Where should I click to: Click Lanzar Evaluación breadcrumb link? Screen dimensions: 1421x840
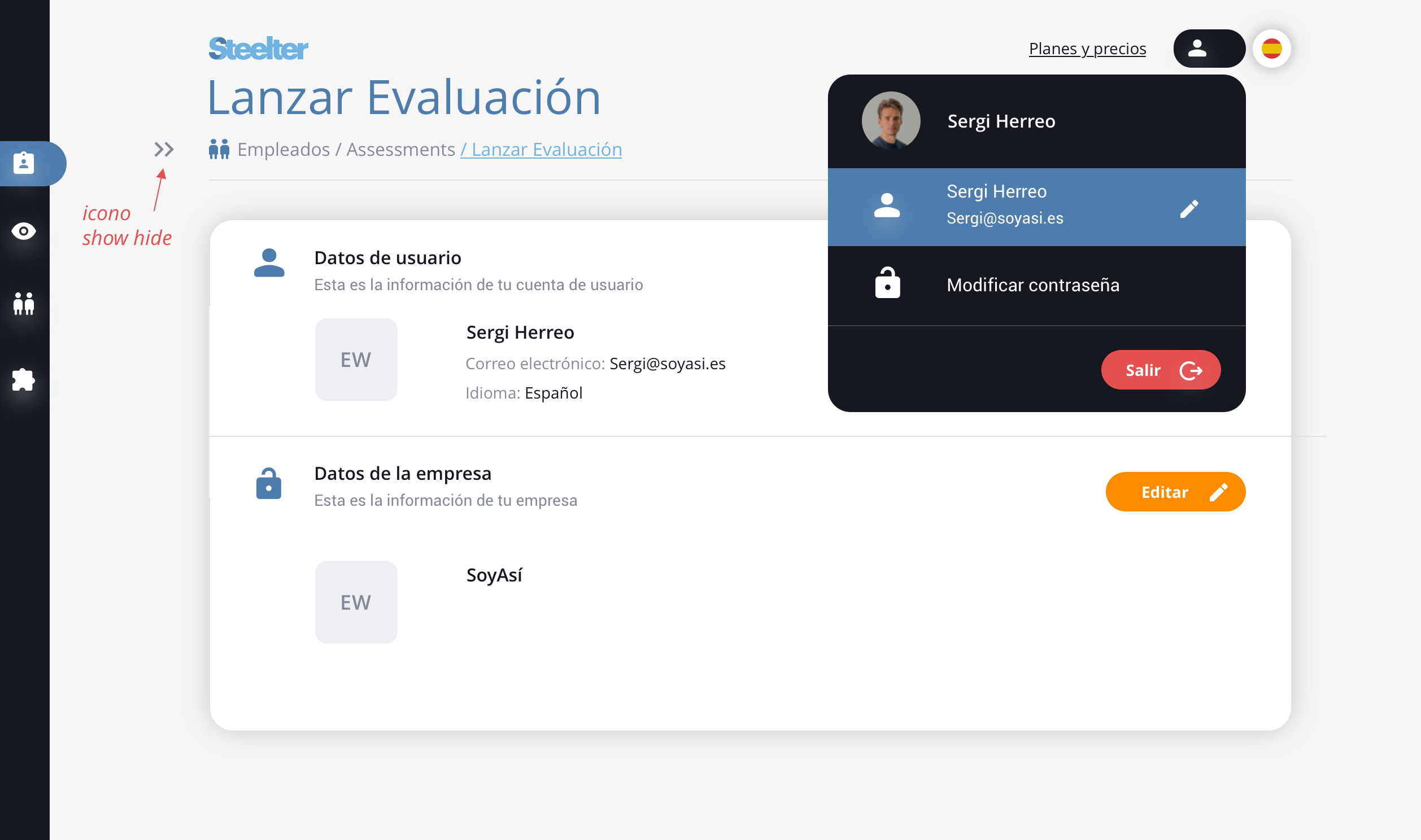[x=540, y=150]
